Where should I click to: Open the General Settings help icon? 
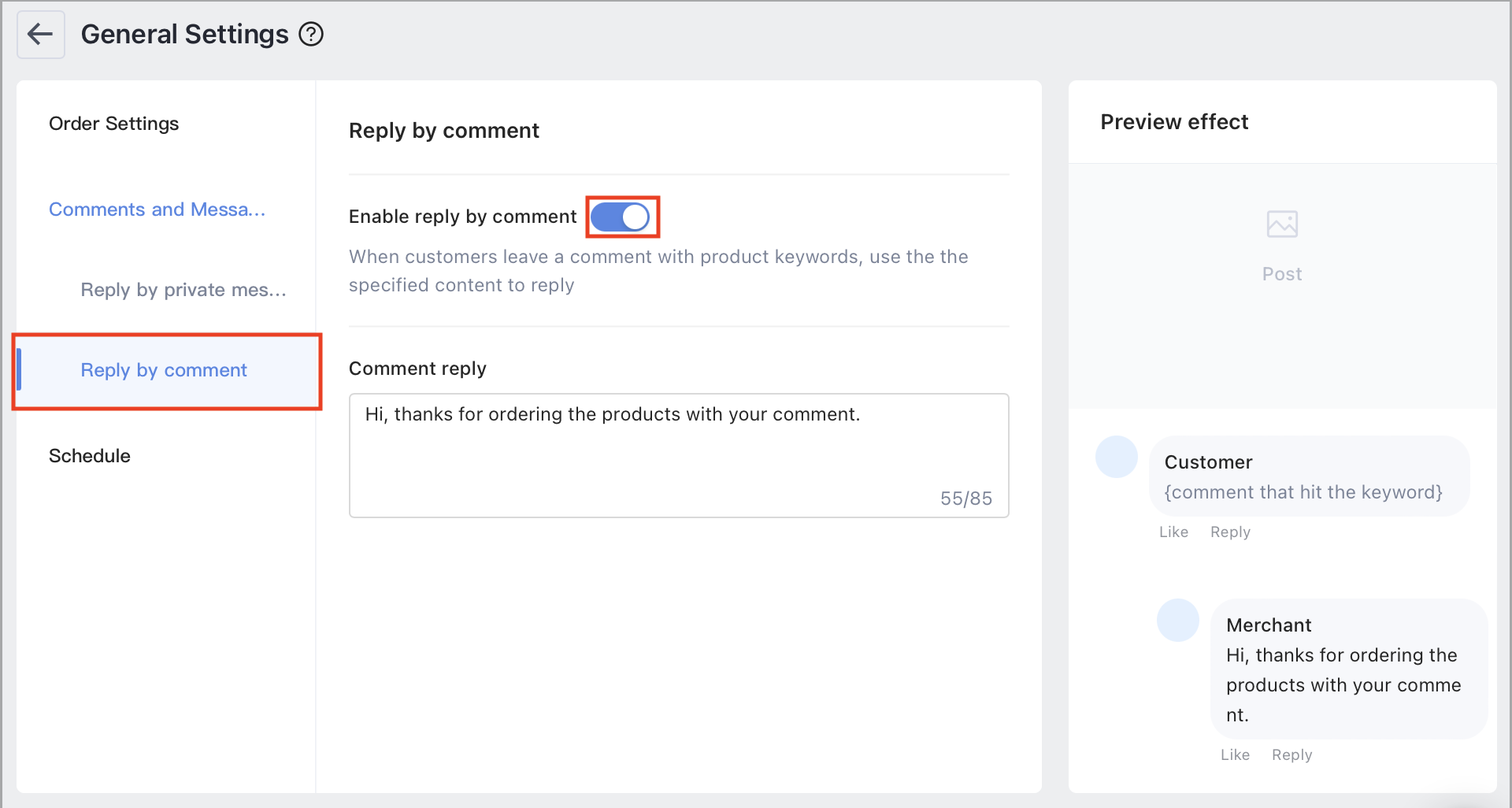(311, 35)
